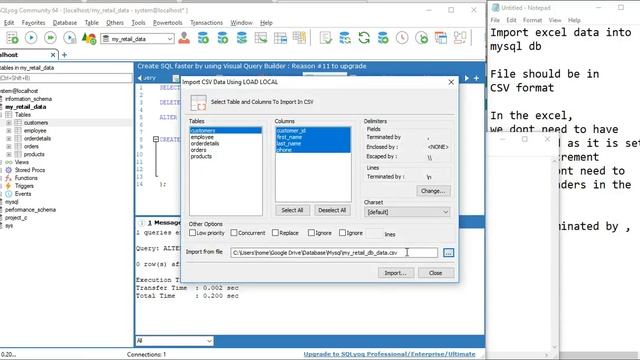Open the Favorites menu
640x360 pixels.
(33, 23)
